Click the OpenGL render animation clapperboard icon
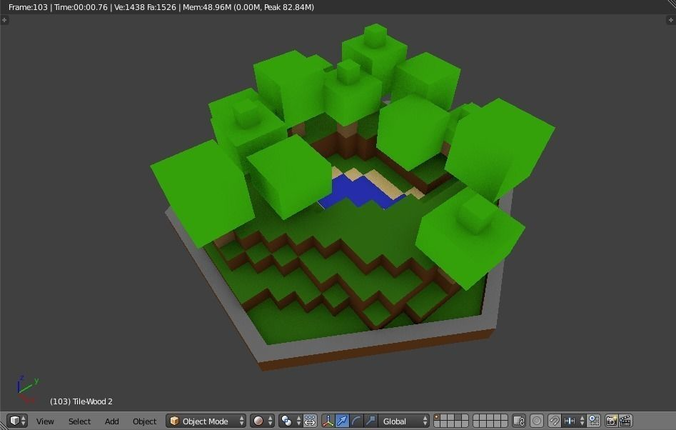Viewport: 676px width, 430px height. [x=625, y=421]
